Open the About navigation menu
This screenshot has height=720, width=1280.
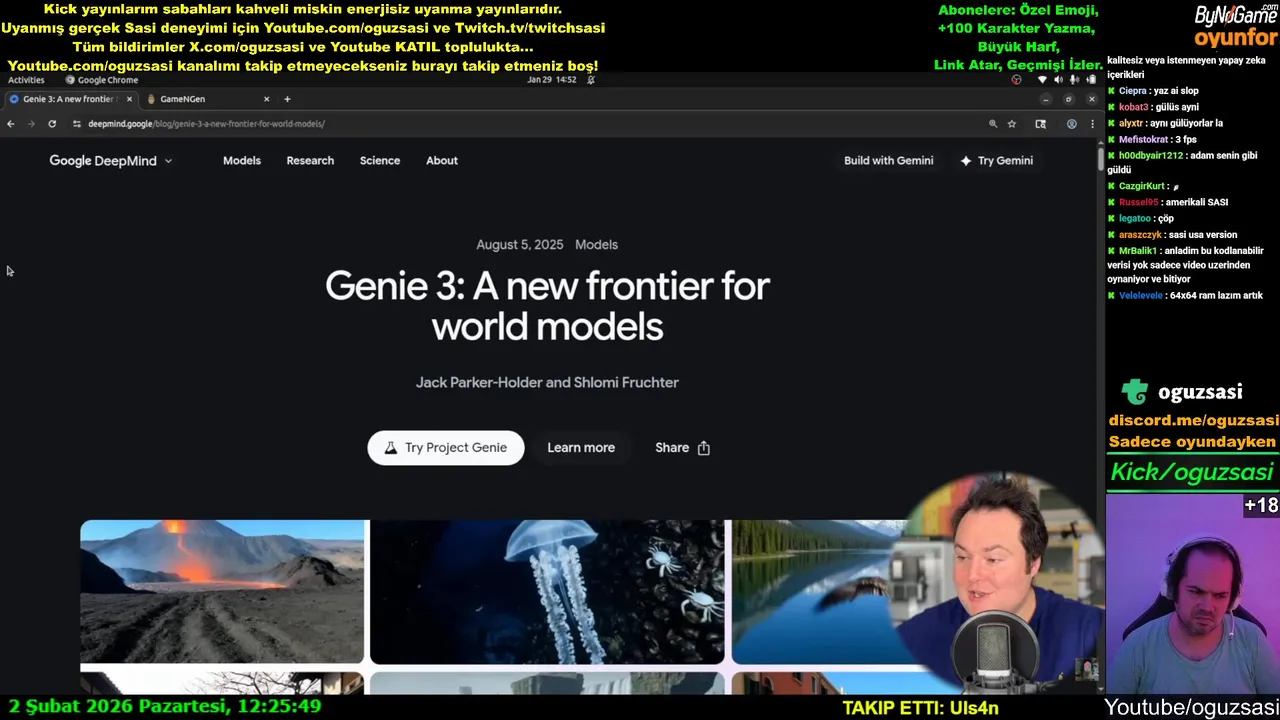click(442, 160)
